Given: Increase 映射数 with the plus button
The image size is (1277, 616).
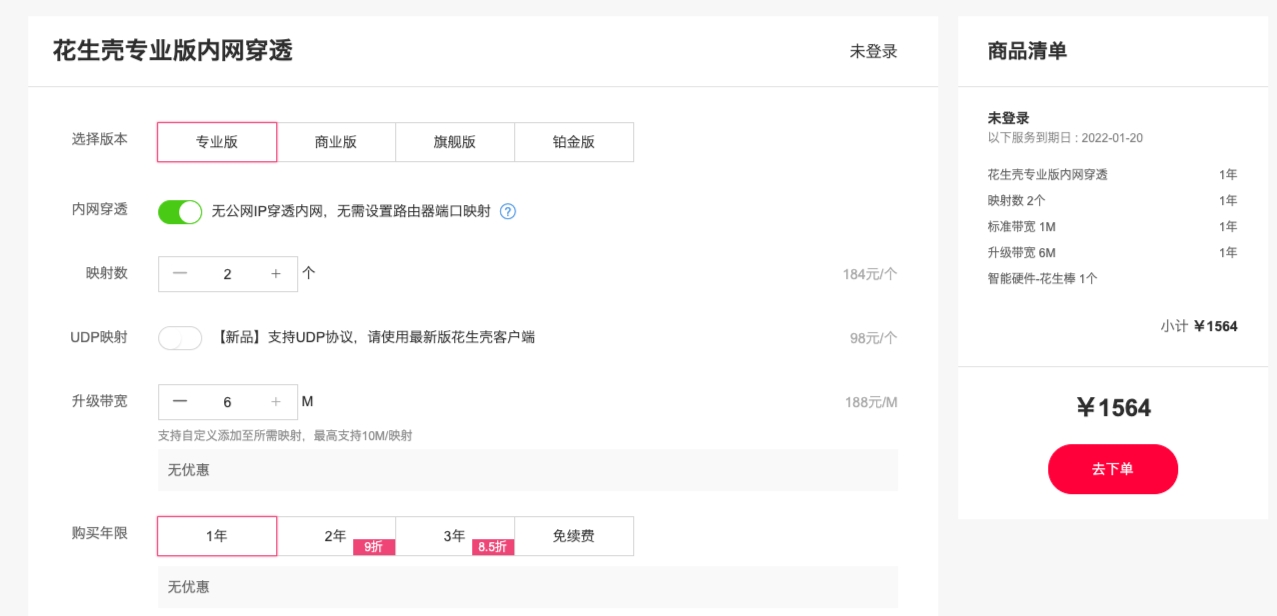Looking at the screenshot, I should coord(276,274).
